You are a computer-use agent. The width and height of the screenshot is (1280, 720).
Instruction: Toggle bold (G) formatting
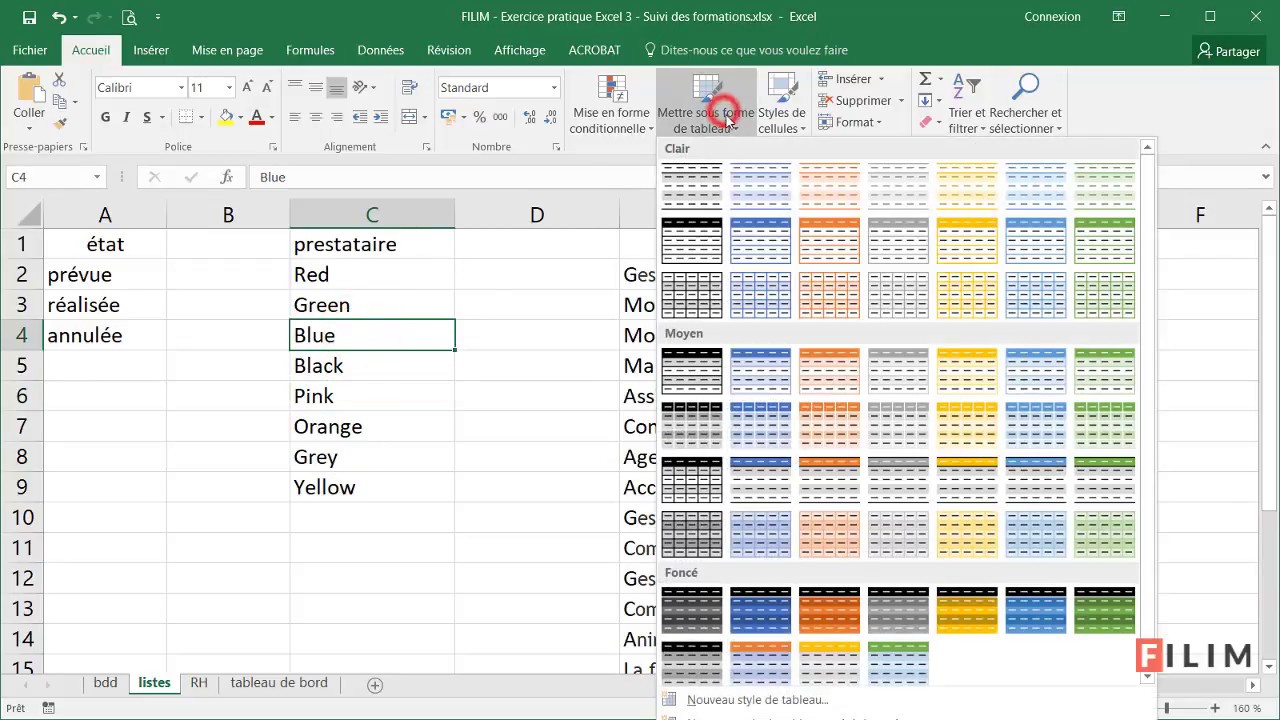tap(105, 117)
